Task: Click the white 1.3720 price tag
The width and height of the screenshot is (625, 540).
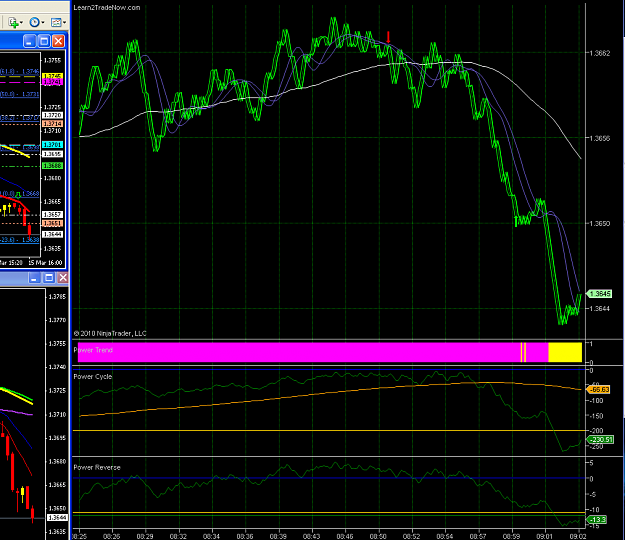Action: [52, 115]
